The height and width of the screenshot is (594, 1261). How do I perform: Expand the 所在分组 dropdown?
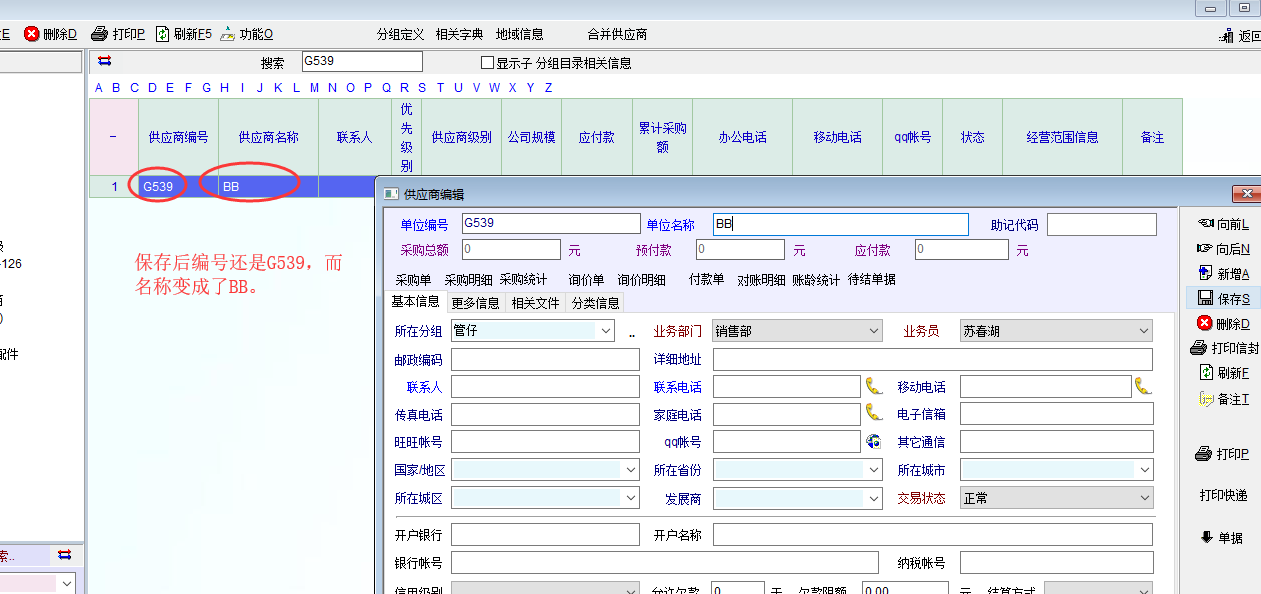(605, 331)
